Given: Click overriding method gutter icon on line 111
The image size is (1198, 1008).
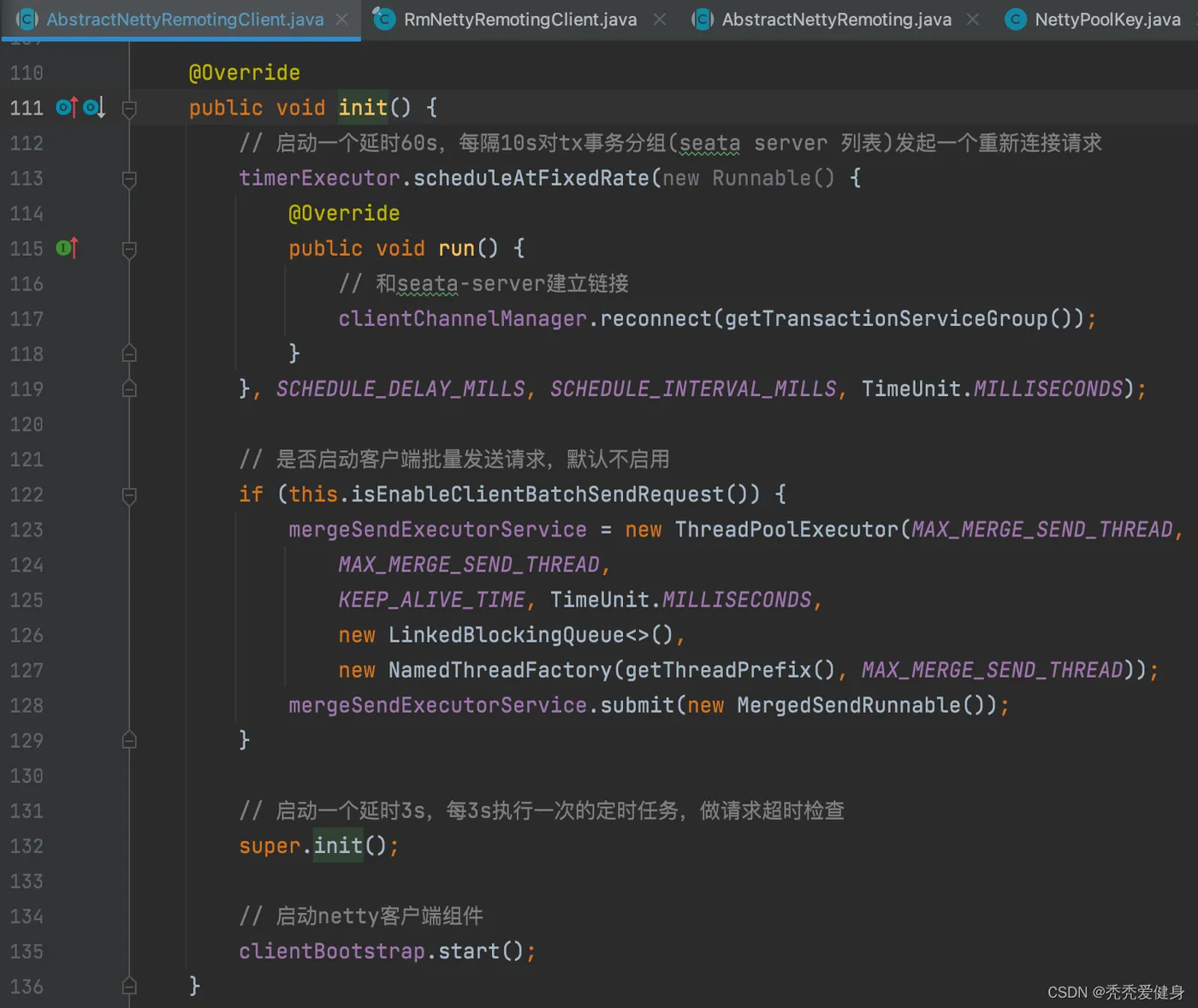Looking at the screenshot, I should click(x=67, y=107).
